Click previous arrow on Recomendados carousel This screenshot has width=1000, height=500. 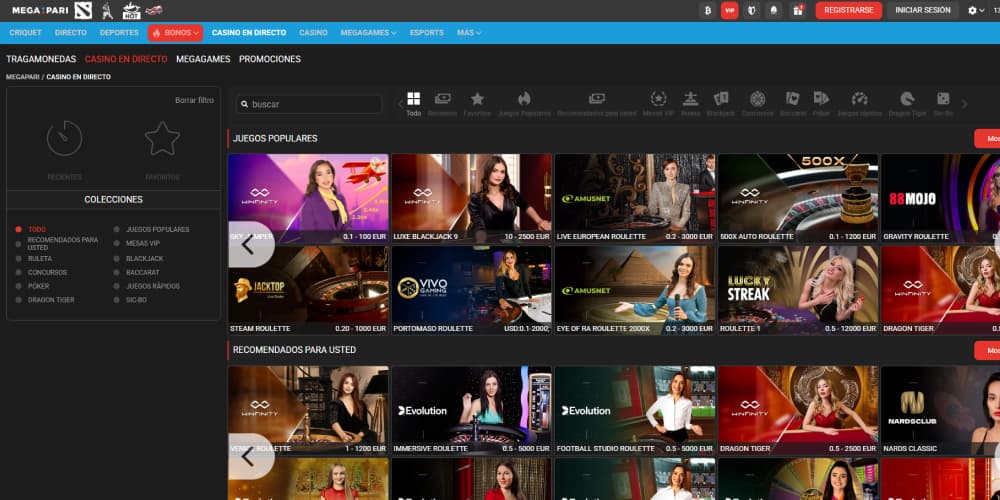pyautogui.click(x=249, y=456)
